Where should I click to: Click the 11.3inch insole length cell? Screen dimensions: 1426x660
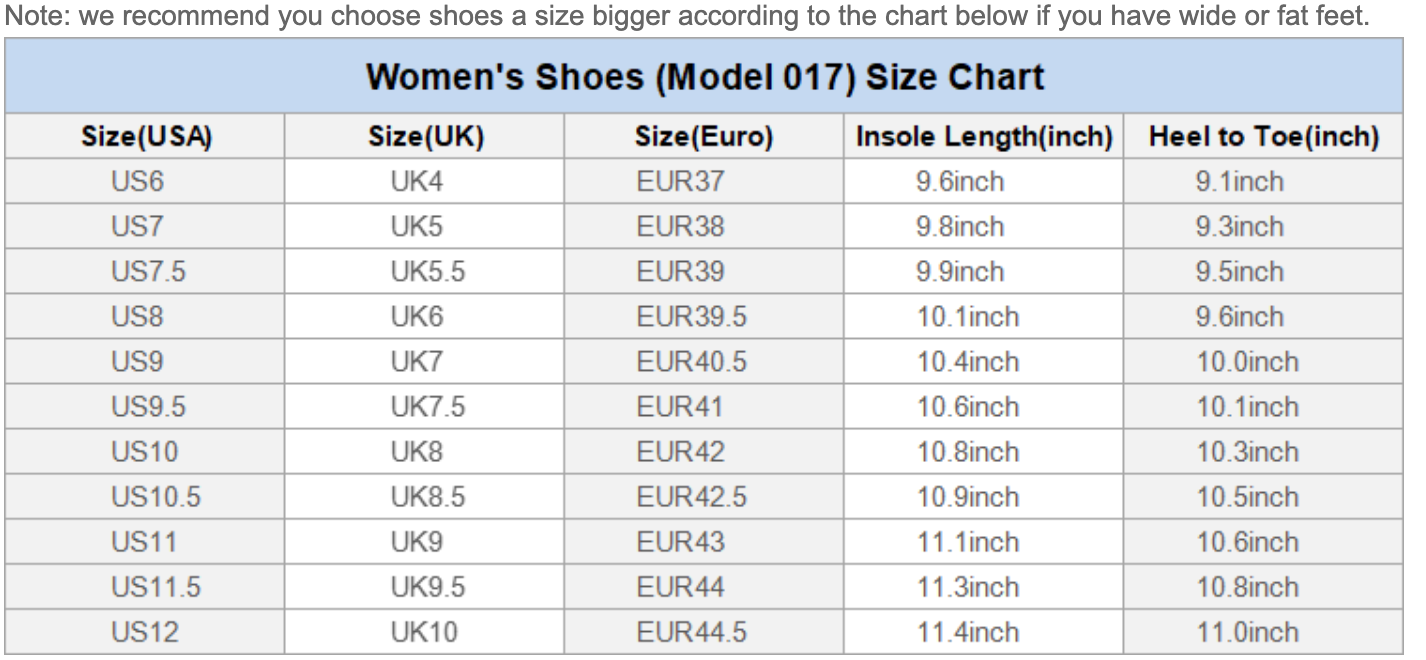[x=968, y=587]
